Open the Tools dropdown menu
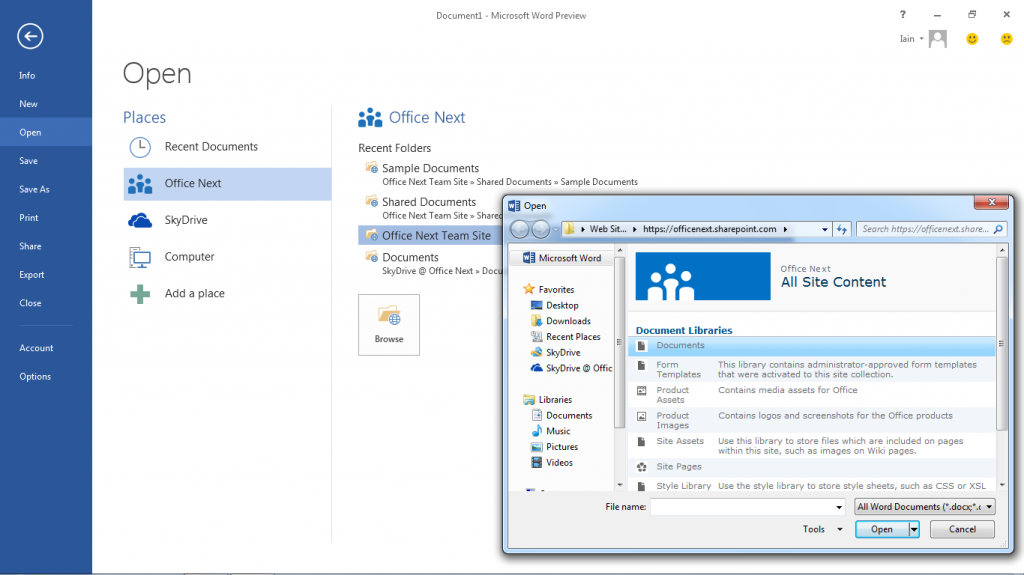This screenshot has height=575, width=1024. tap(824, 530)
